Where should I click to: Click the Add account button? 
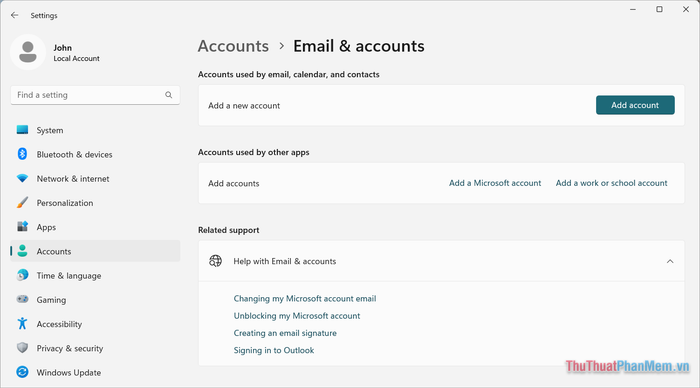click(x=635, y=105)
